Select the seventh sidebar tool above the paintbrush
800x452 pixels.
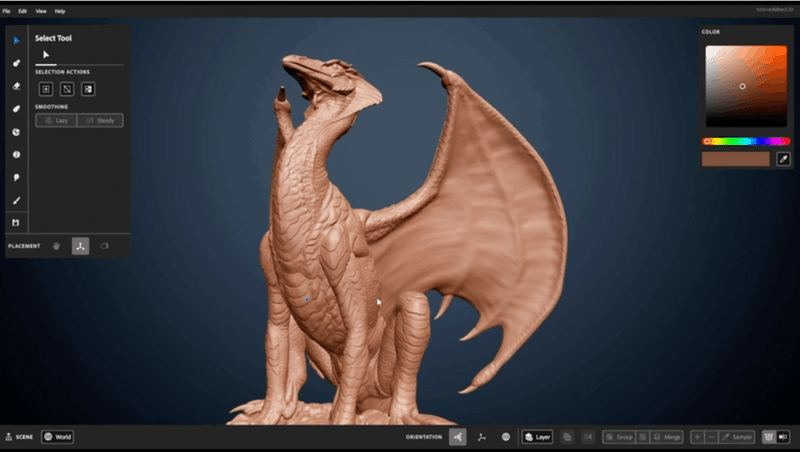coord(16,178)
